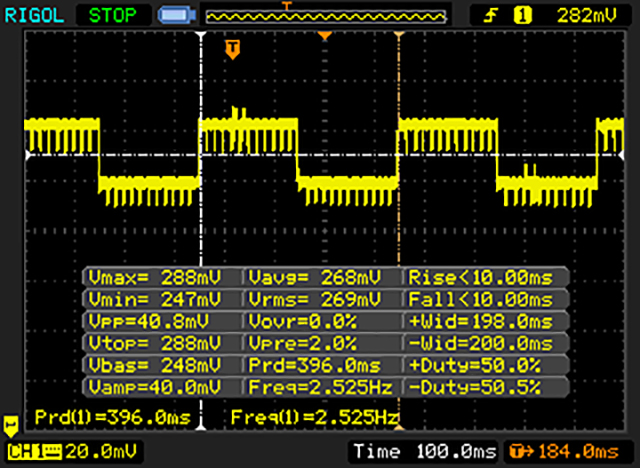Click the orange triangle marker atop the grid
This screenshot has width=640, height=468.
[324, 36]
